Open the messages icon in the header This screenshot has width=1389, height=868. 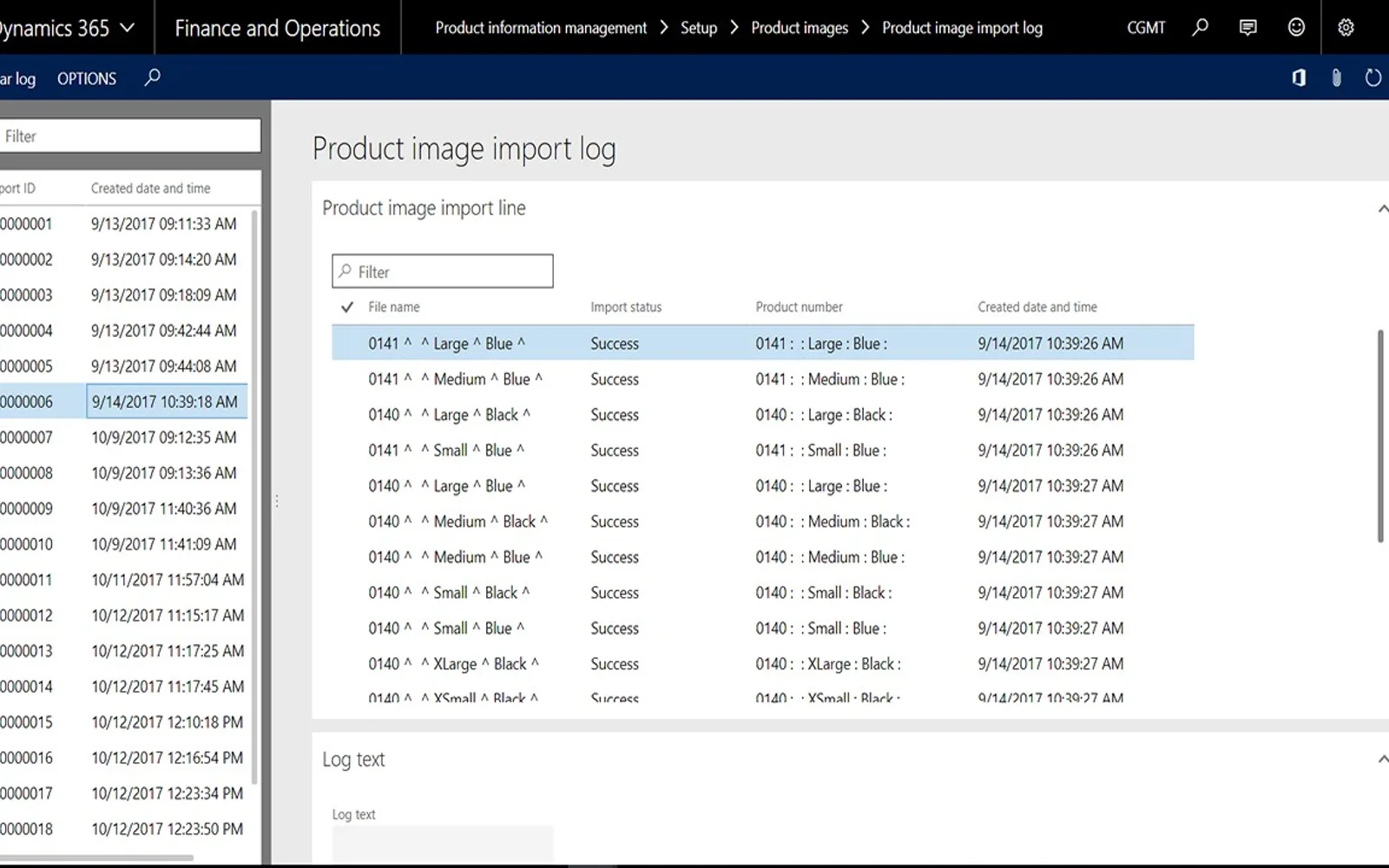click(x=1247, y=28)
